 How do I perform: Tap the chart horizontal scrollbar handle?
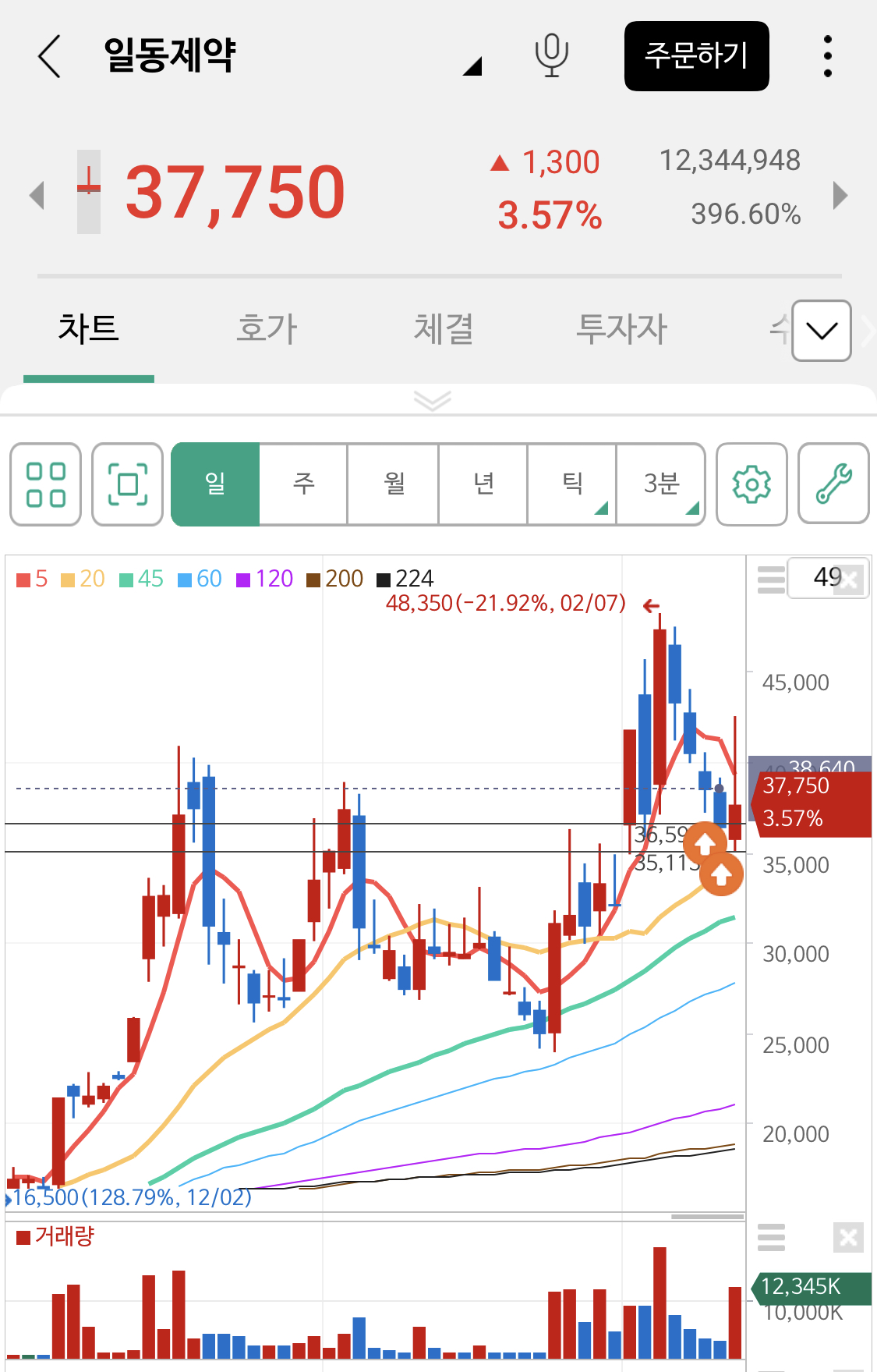click(708, 1216)
